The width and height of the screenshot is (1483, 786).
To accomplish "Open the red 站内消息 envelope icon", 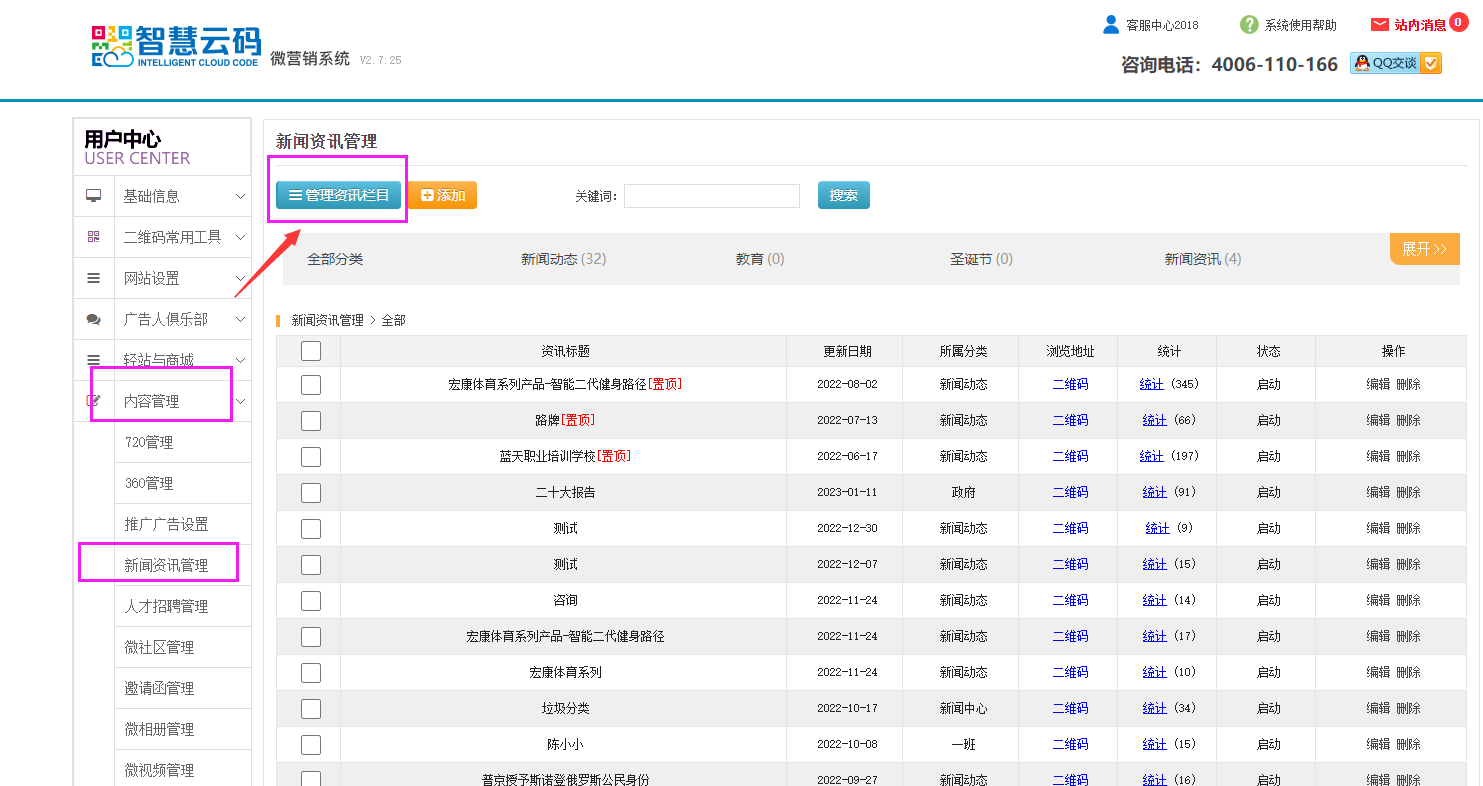I will [x=1380, y=25].
